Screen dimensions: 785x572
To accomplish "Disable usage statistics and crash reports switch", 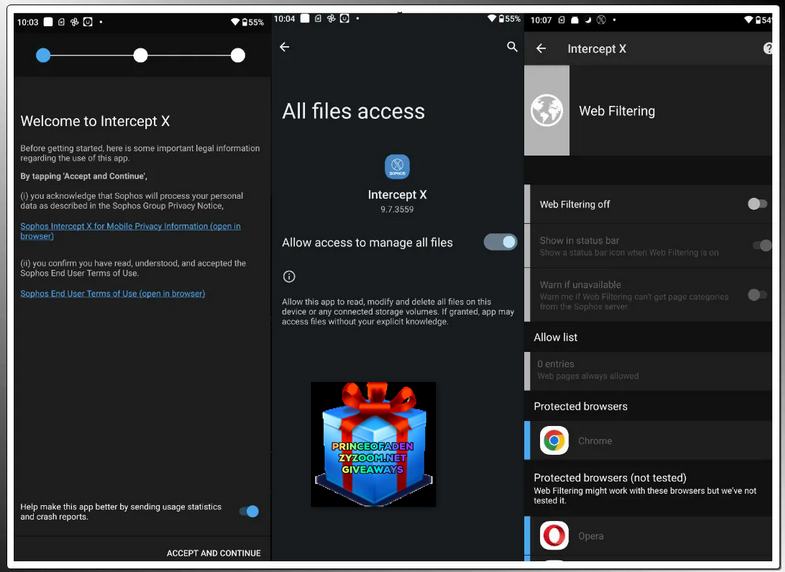I will 249,511.
